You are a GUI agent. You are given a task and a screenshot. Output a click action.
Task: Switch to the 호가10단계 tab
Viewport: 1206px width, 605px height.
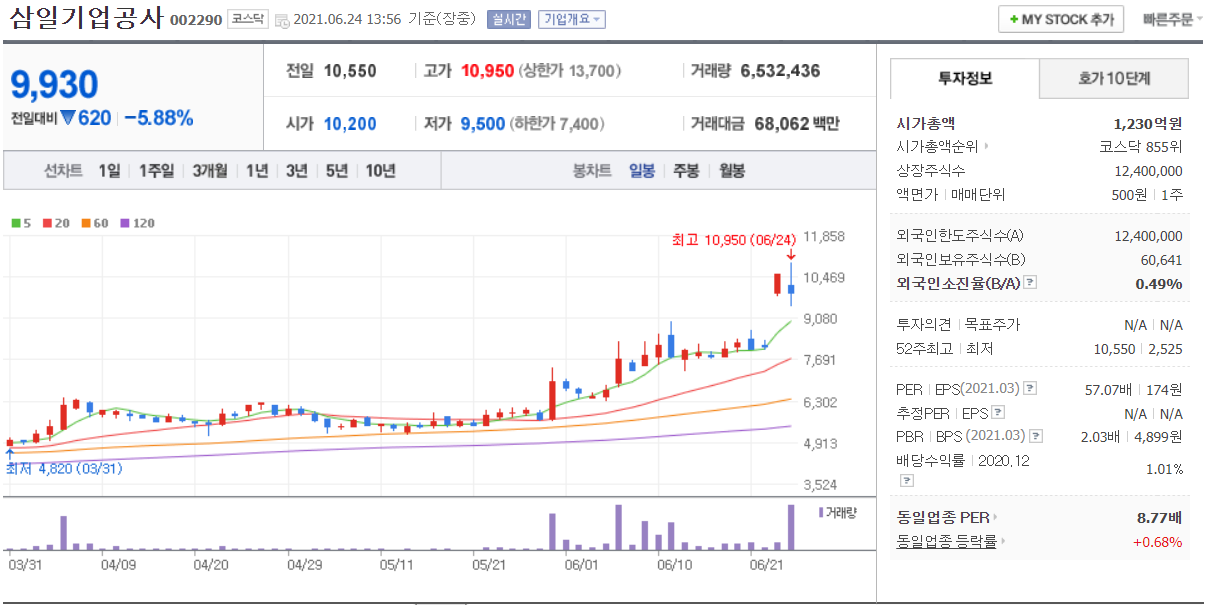pos(1114,78)
